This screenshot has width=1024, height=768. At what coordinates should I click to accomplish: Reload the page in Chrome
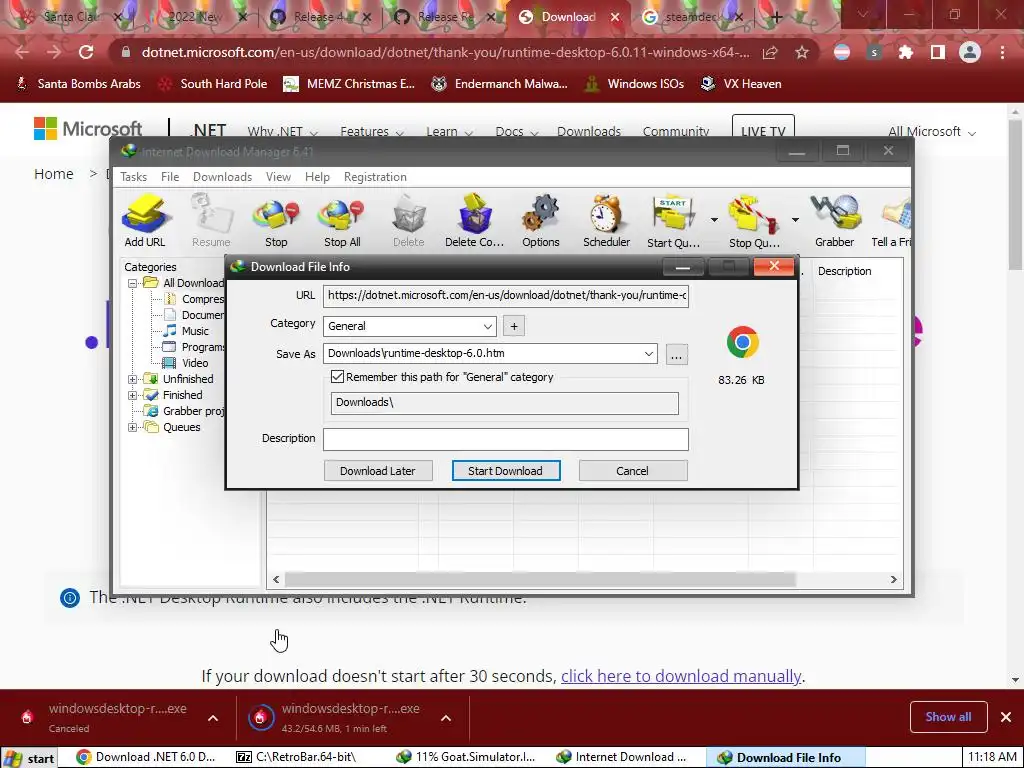click(86, 52)
